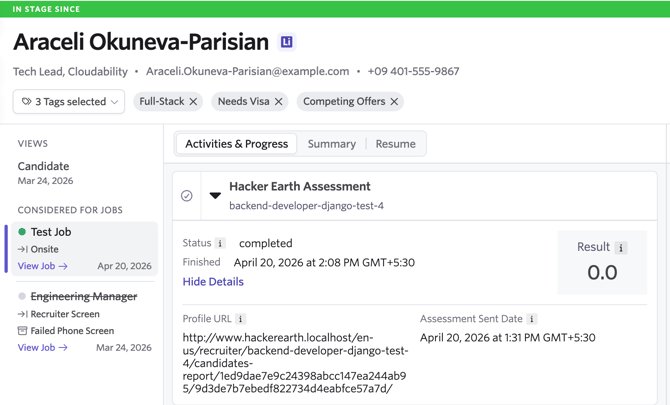Click the tag icon in the Tags selector

pos(26,102)
